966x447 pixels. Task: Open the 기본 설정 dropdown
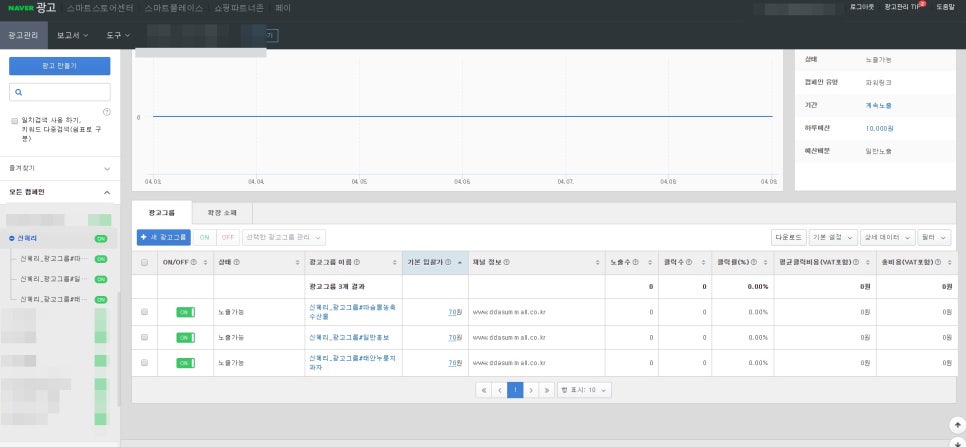point(834,237)
